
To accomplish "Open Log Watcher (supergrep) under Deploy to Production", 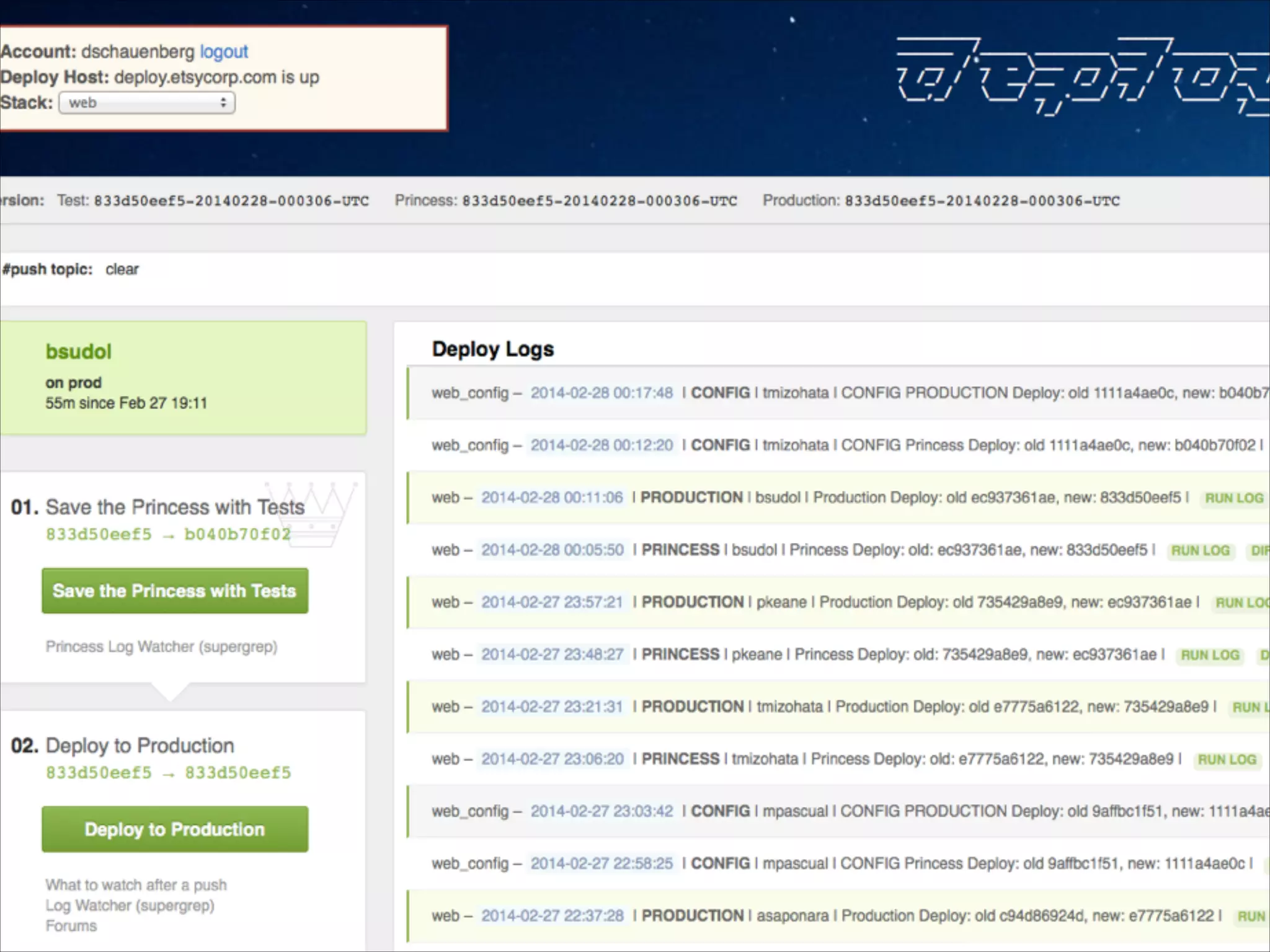I will point(130,906).
